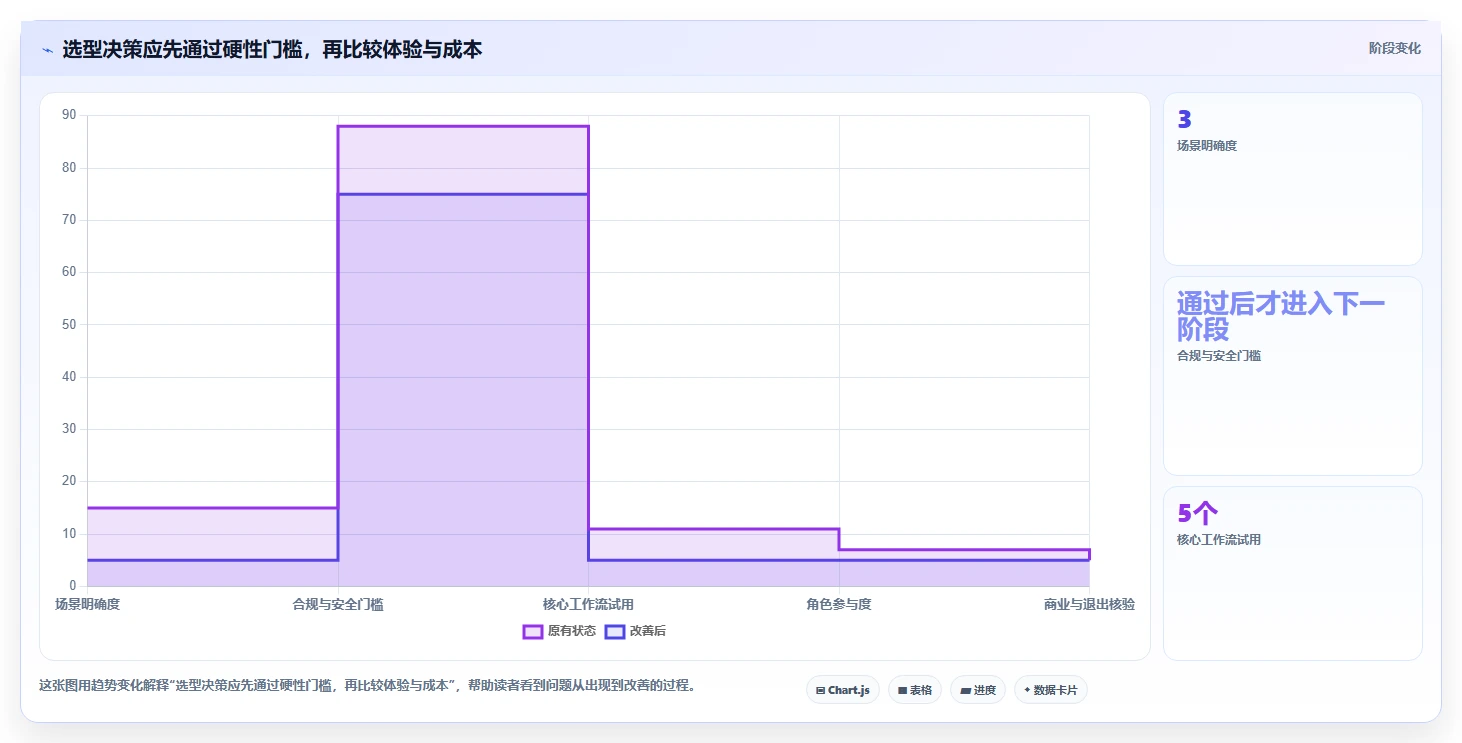
Task: Click the y-axis value 30
Action: [70, 429]
